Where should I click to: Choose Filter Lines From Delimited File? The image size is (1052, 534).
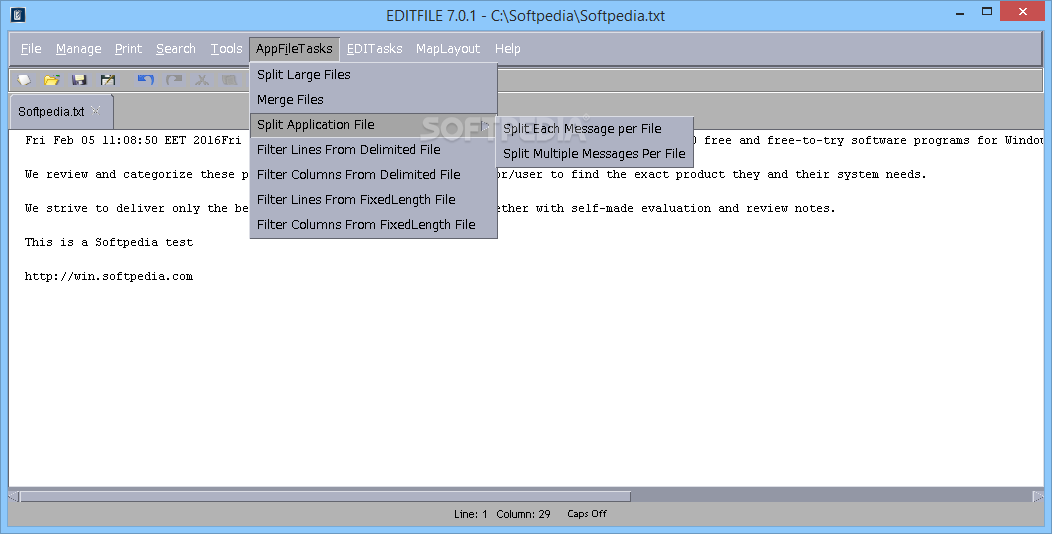373,149
